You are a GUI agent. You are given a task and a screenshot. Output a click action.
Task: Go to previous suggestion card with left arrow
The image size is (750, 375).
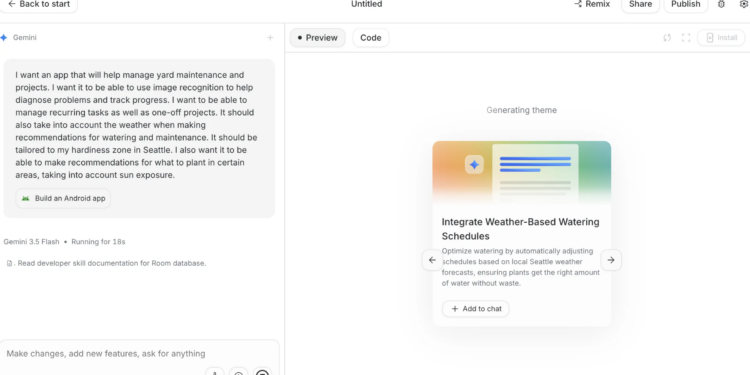point(432,260)
